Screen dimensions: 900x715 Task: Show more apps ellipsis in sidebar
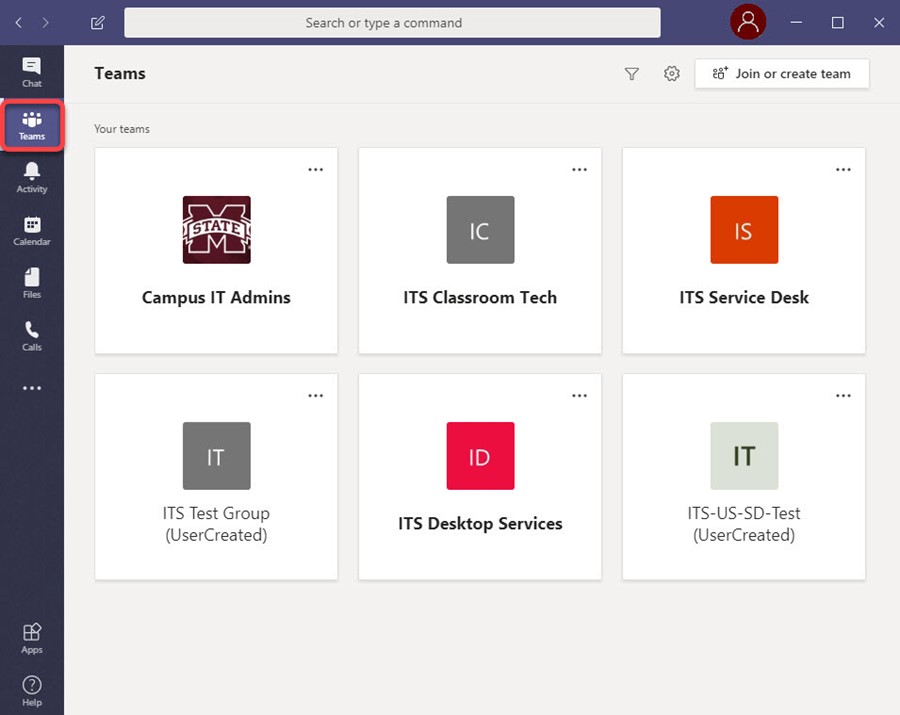tap(32, 388)
